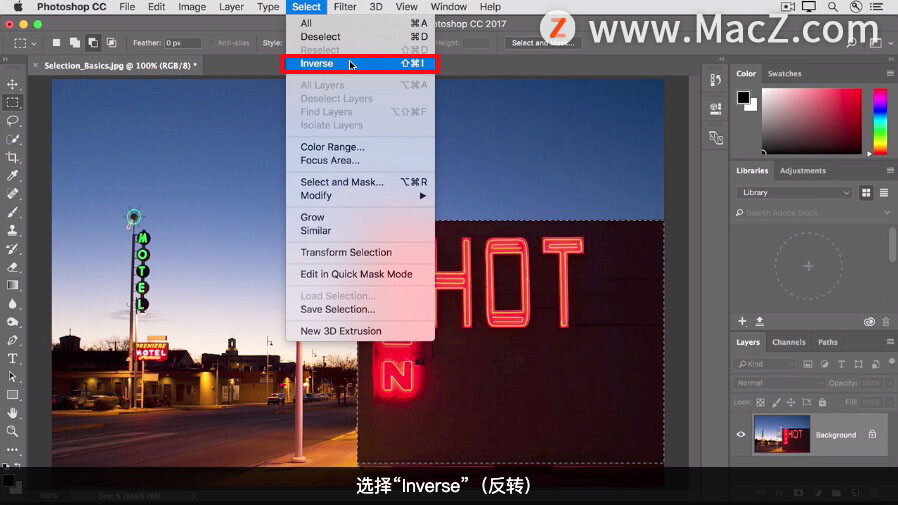Select the Move tool
This screenshot has width=898, height=505.
12,84
